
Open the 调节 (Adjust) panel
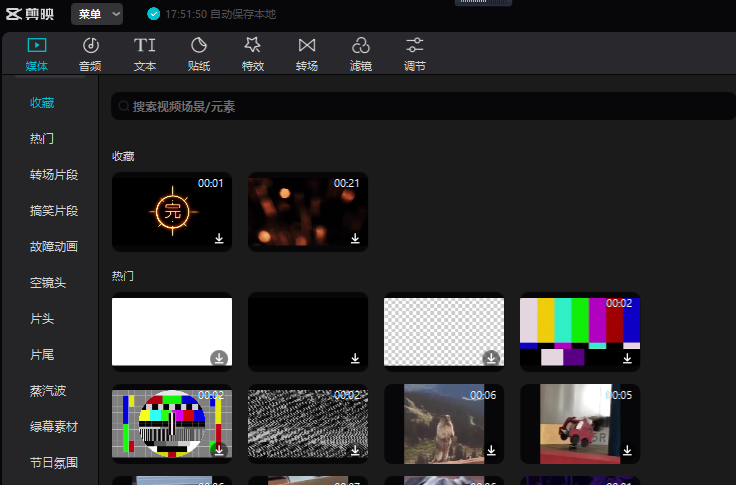(415, 53)
